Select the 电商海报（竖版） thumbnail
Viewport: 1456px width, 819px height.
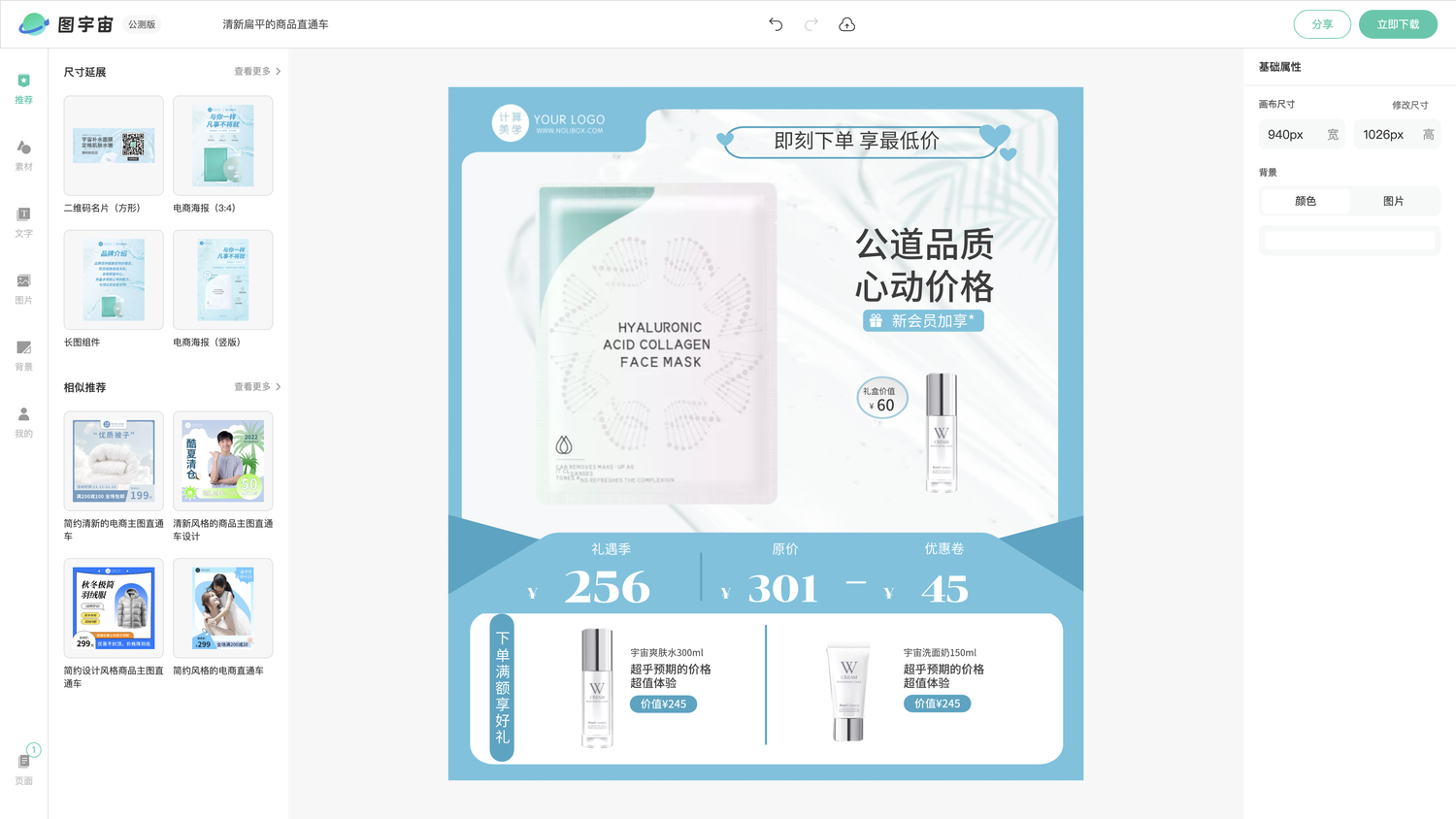(x=223, y=280)
